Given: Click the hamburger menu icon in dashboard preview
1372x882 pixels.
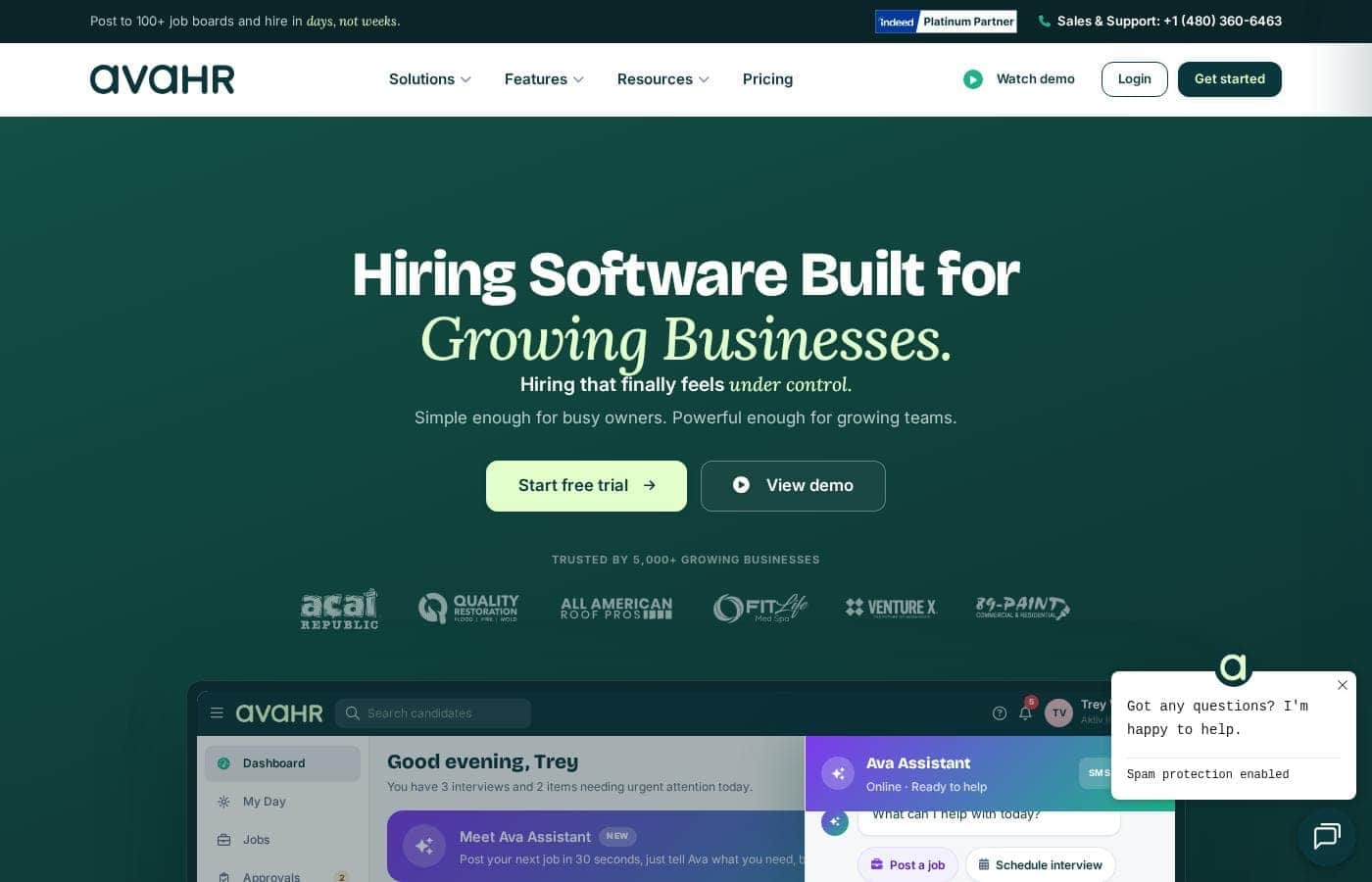Looking at the screenshot, I should (217, 712).
